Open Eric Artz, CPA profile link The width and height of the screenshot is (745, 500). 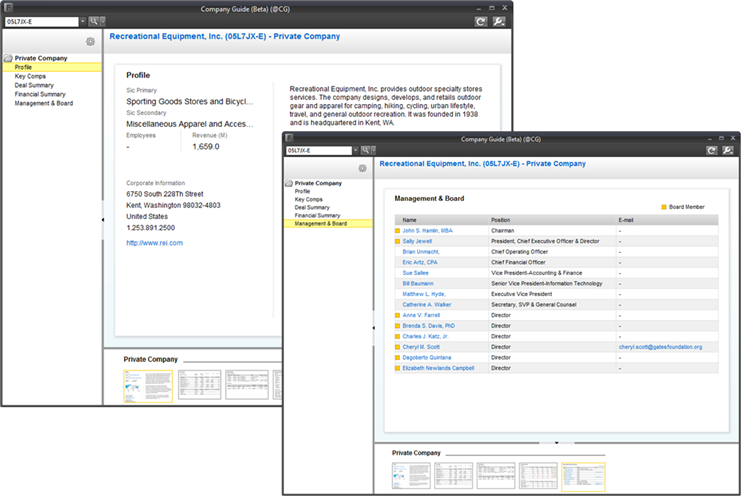420,262
